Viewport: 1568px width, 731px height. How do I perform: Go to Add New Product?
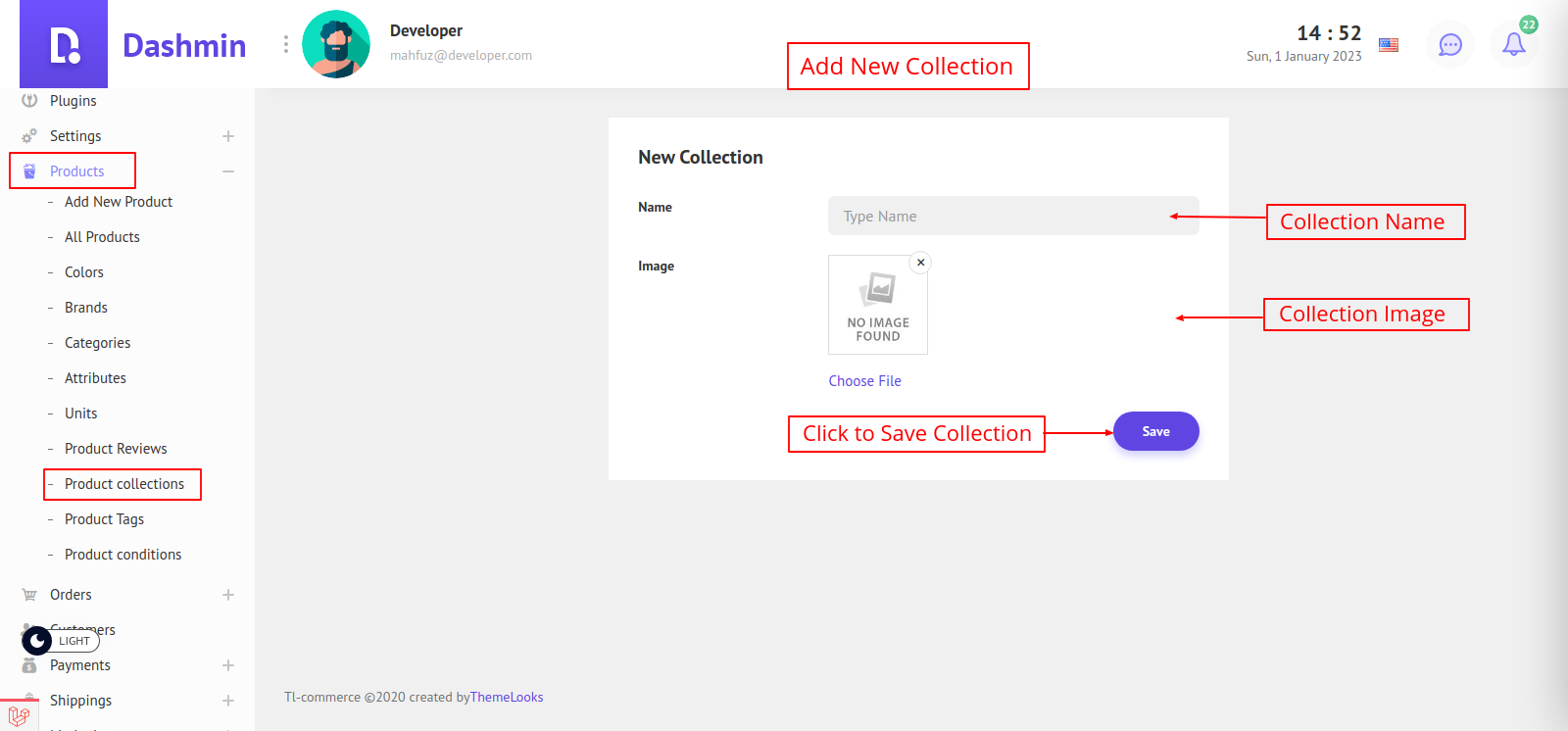tap(119, 202)
